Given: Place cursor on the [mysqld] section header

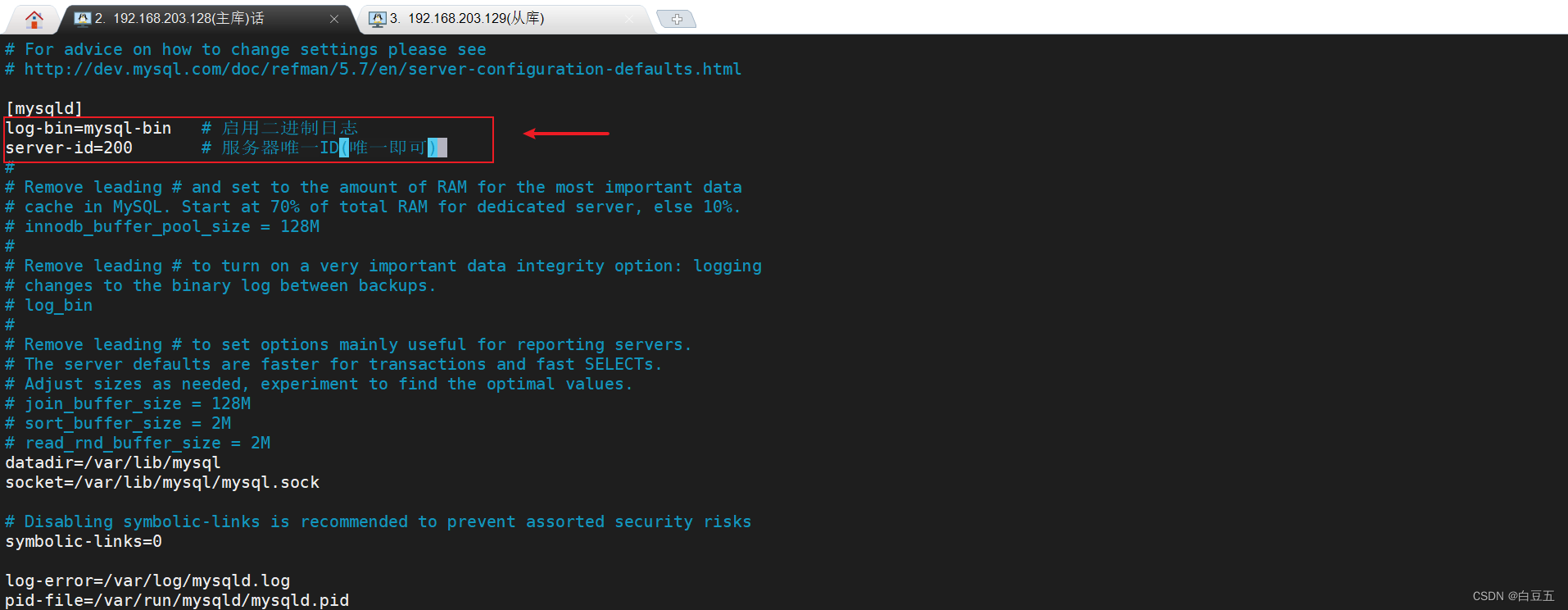Looking at the screenshot, I should (44, 108).
